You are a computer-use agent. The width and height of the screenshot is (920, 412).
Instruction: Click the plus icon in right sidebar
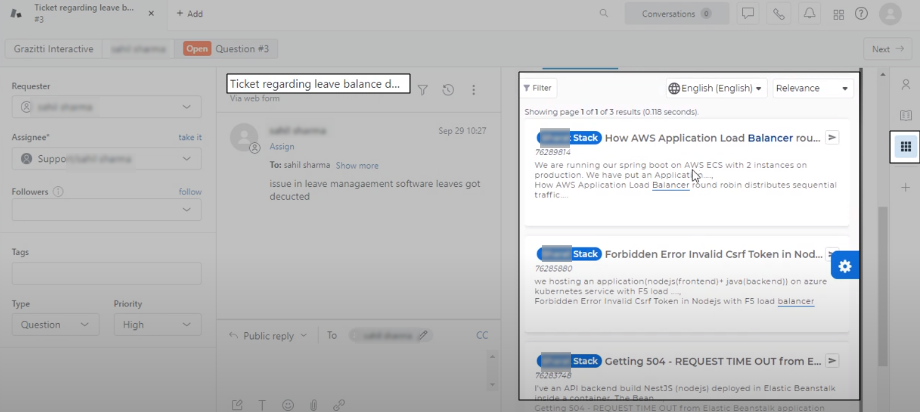[905, 187]
